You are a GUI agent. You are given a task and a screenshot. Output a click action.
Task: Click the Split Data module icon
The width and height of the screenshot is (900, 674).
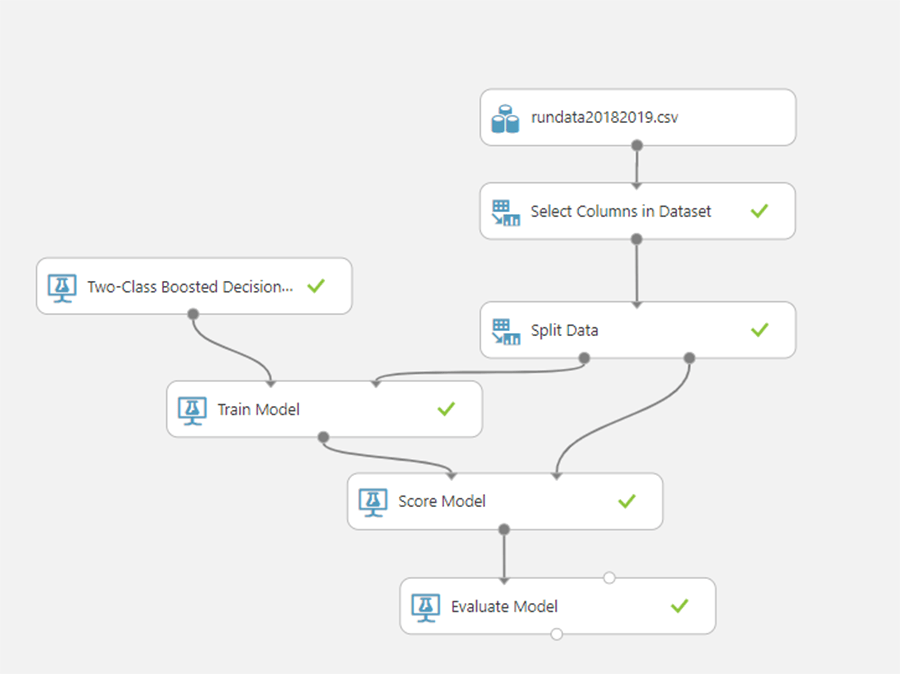point(506,331)
